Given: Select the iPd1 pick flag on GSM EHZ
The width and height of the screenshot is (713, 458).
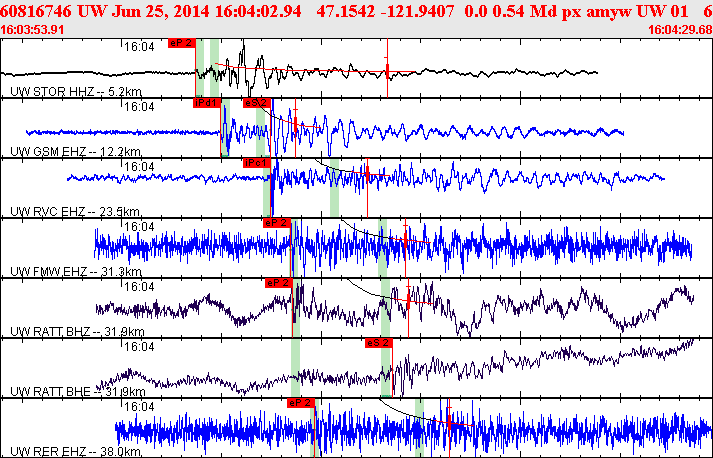Looking at the screenshot, I should click(207, 103).
